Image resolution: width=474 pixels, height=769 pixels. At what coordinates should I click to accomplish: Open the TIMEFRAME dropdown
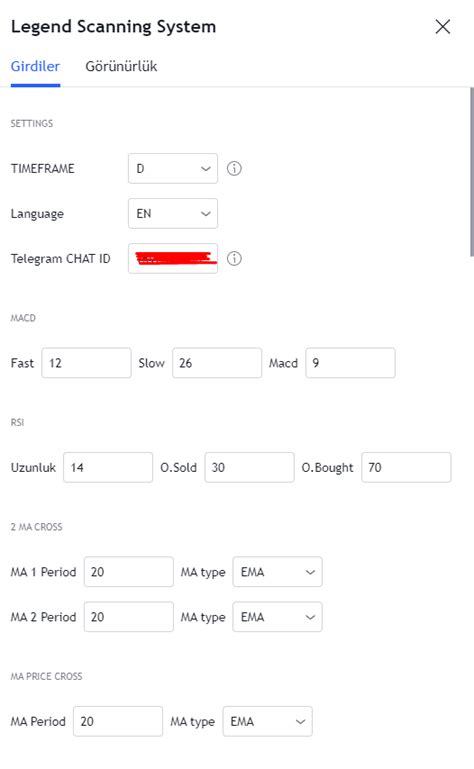173,169
